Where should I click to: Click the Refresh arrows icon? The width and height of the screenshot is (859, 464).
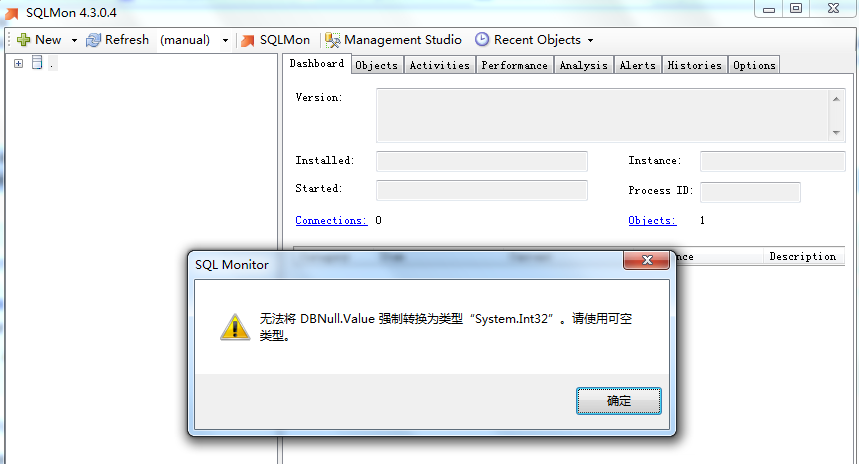93,40
